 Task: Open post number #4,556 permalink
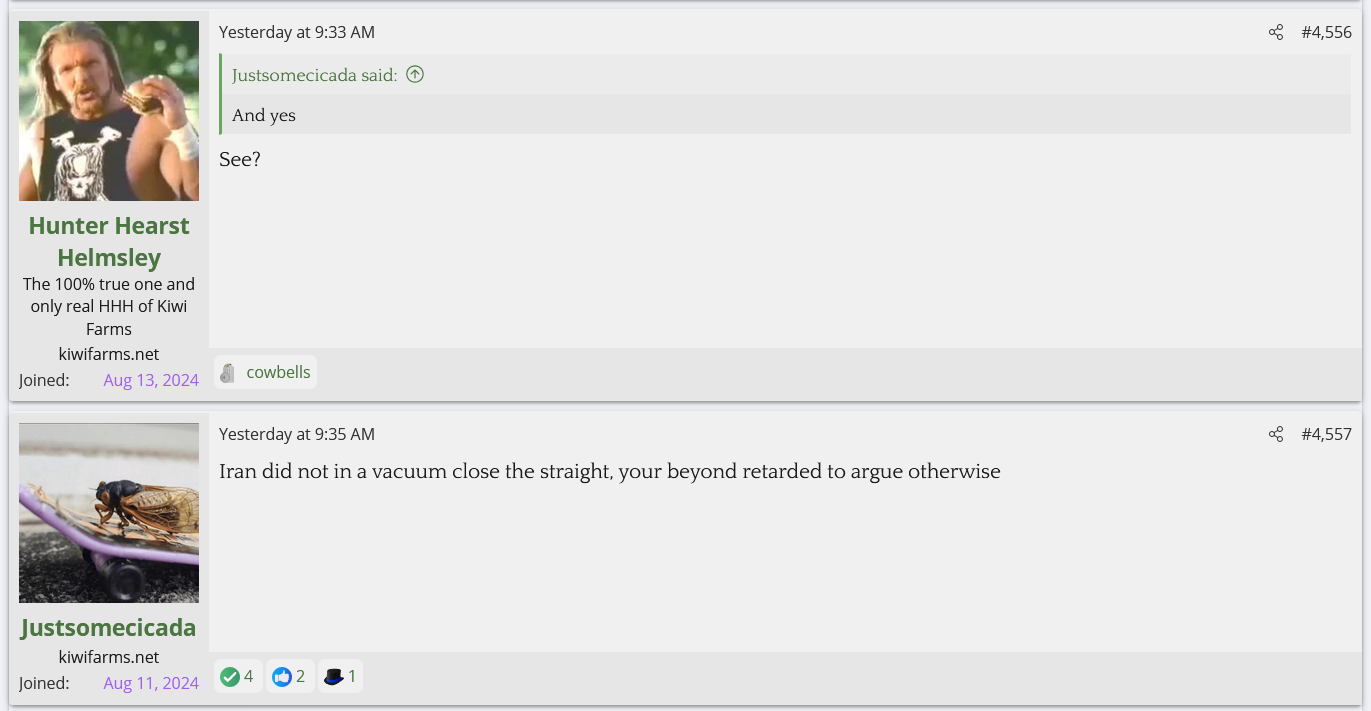click(x=1326, y=33)
